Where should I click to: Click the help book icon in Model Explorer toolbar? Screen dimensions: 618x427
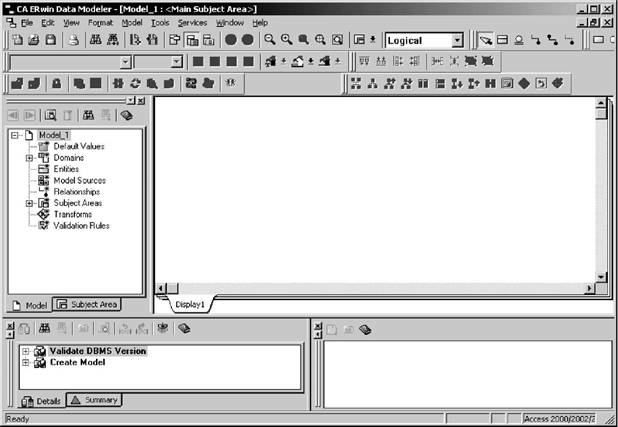coord(127,116)
